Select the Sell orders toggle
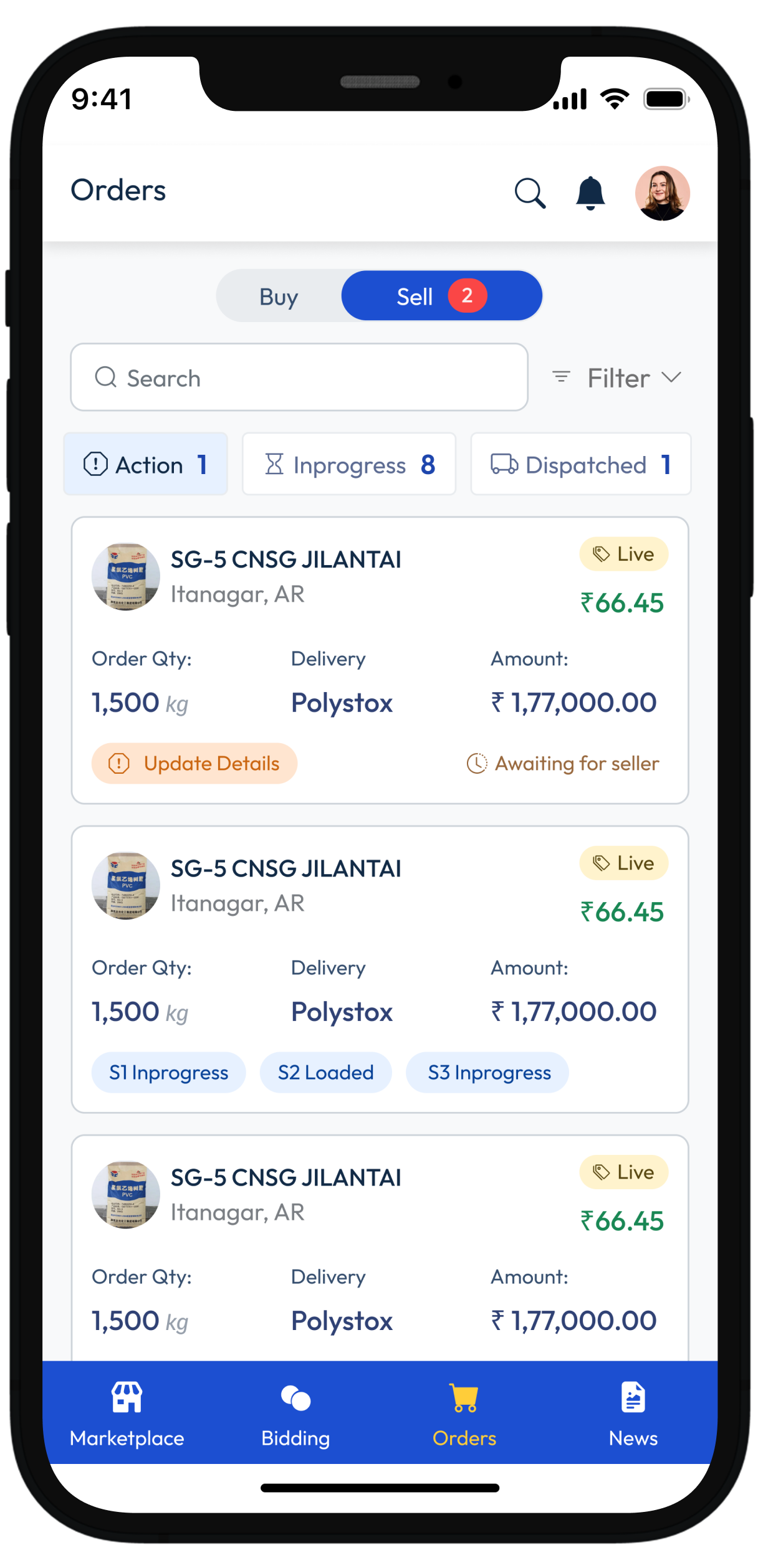Viewport: 758px width, 1568px height. click(x=441, y=296)
